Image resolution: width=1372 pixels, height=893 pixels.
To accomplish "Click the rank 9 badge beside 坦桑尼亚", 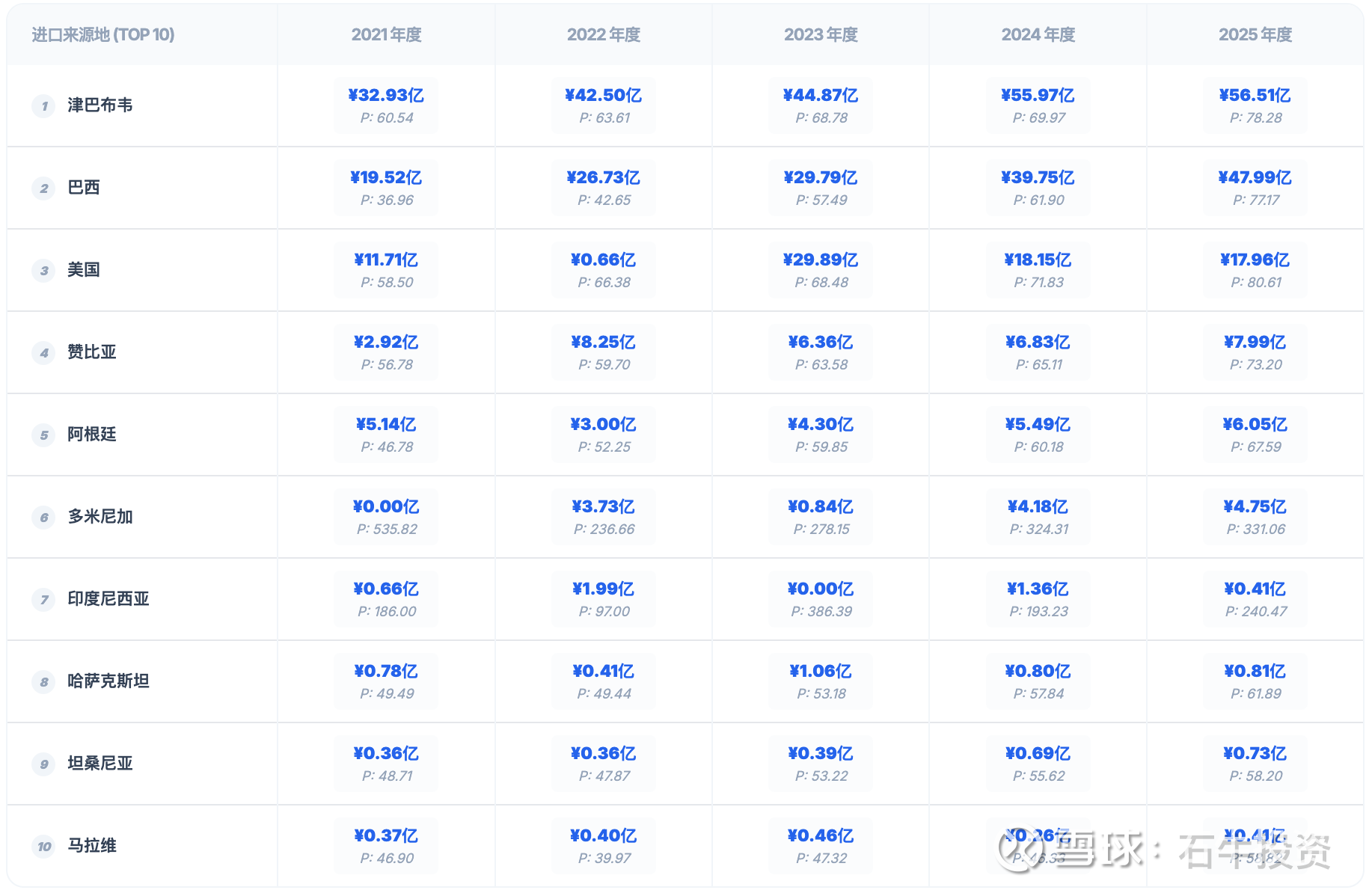I will tap(44, 764).
